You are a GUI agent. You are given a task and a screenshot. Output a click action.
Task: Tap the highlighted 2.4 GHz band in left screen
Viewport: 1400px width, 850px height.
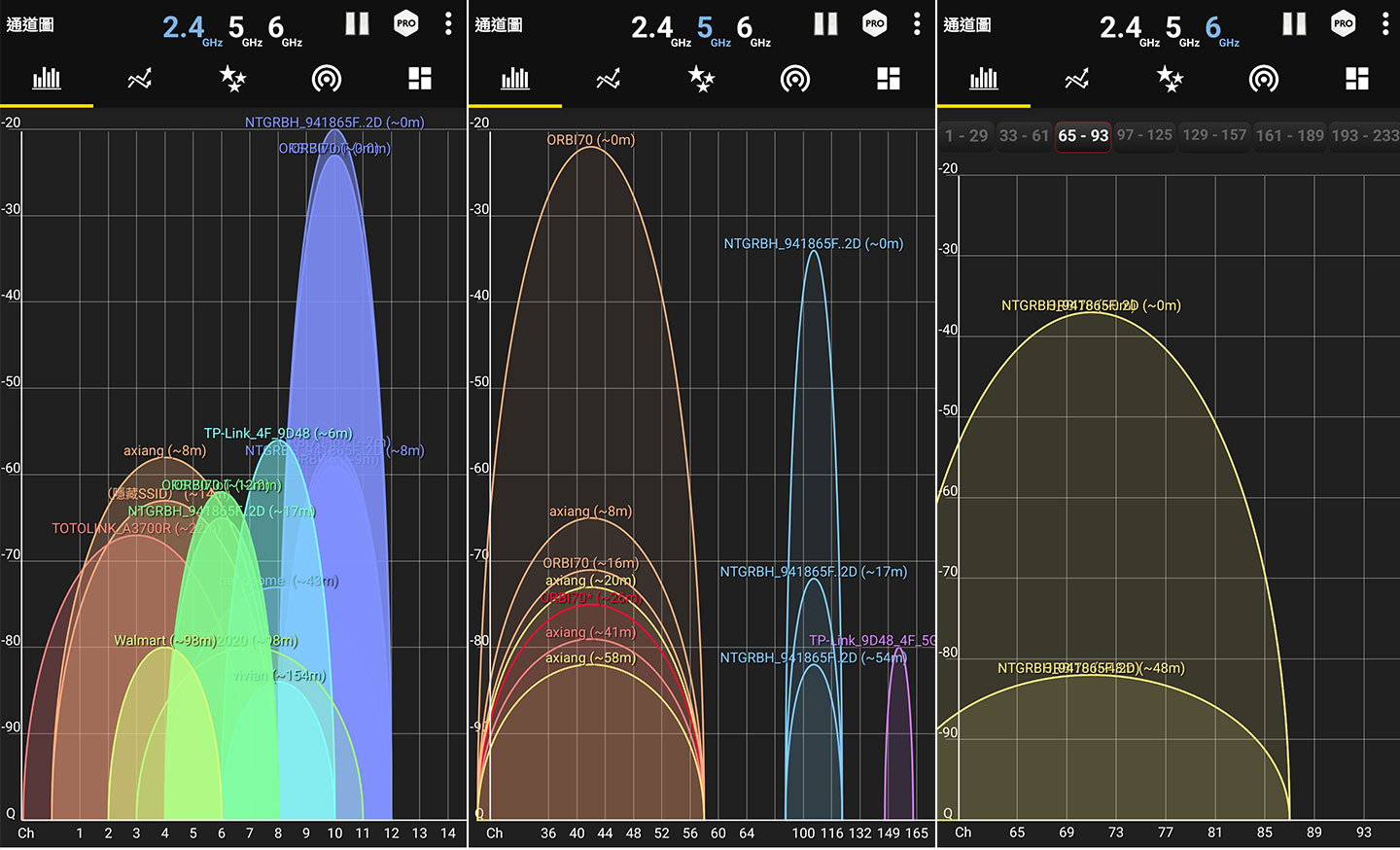[192, 29]
